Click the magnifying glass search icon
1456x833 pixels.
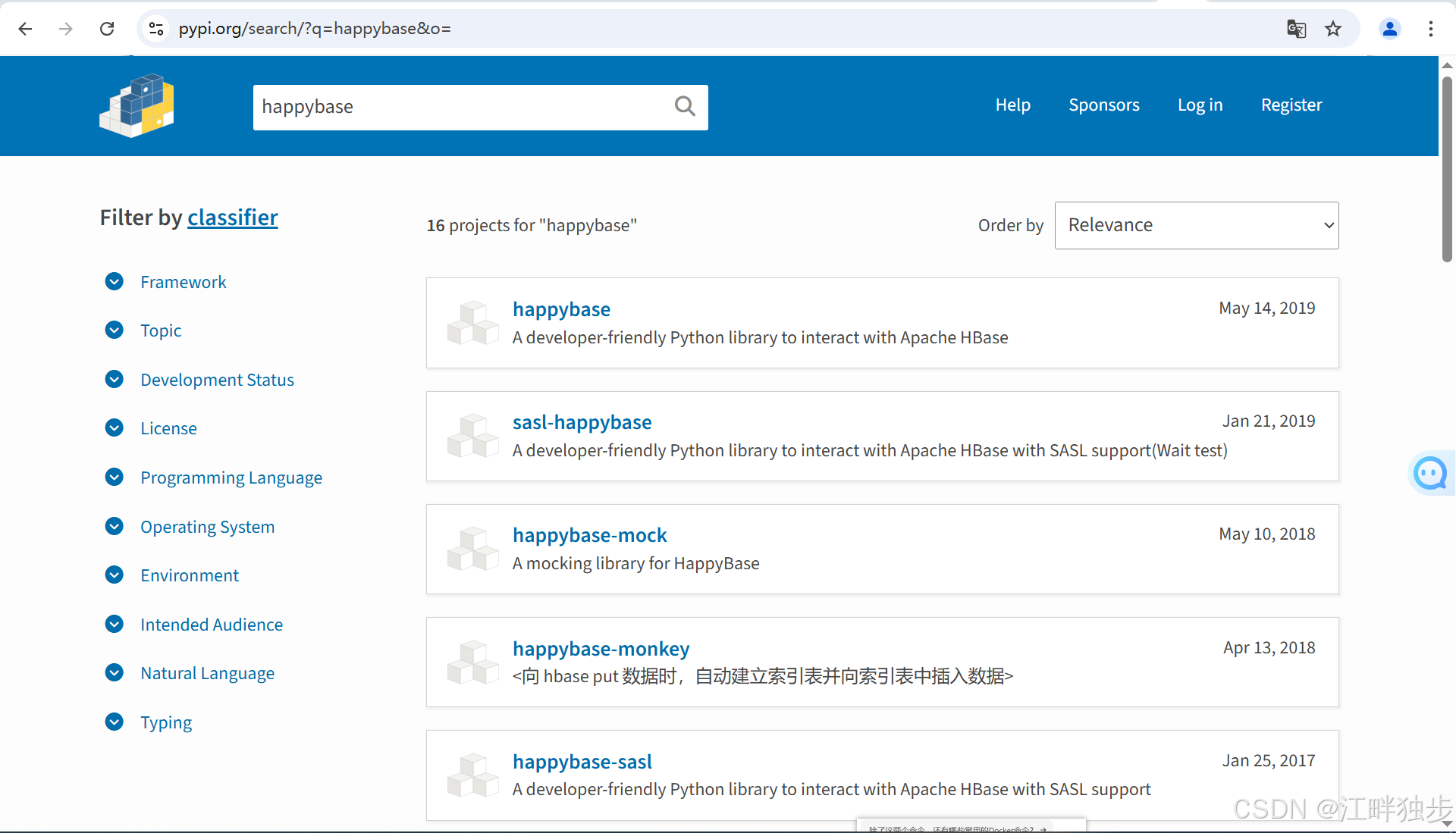pyautogui.click(x=685, y=106)
